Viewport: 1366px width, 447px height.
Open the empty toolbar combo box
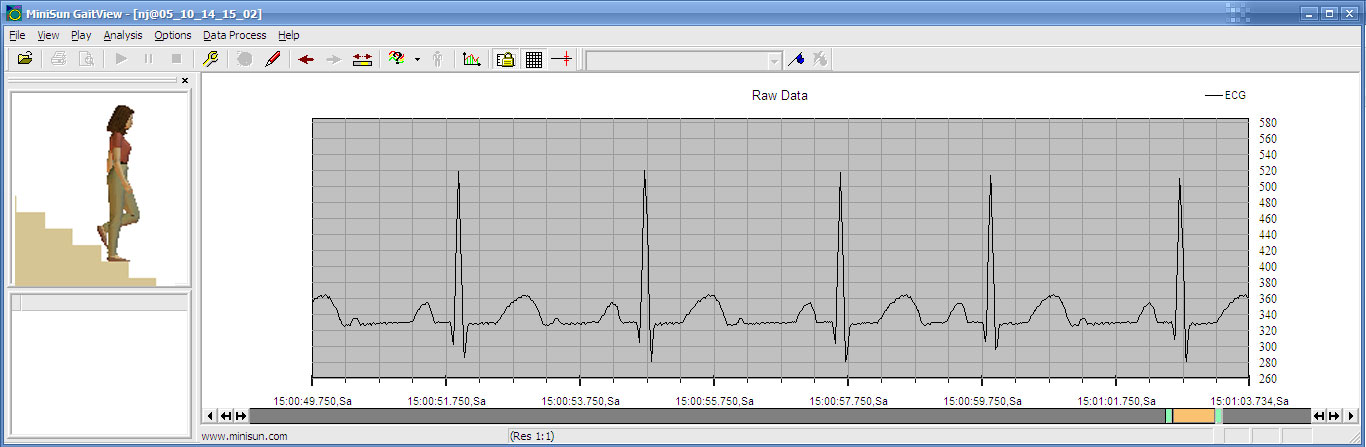[x=684, y=60]
